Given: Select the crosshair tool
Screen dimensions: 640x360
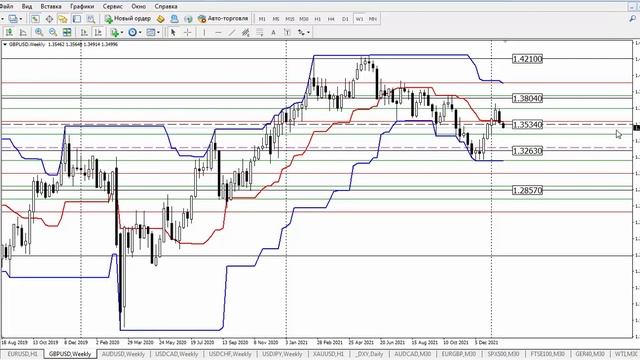Looking at the screenshot, I should (187, 32).
